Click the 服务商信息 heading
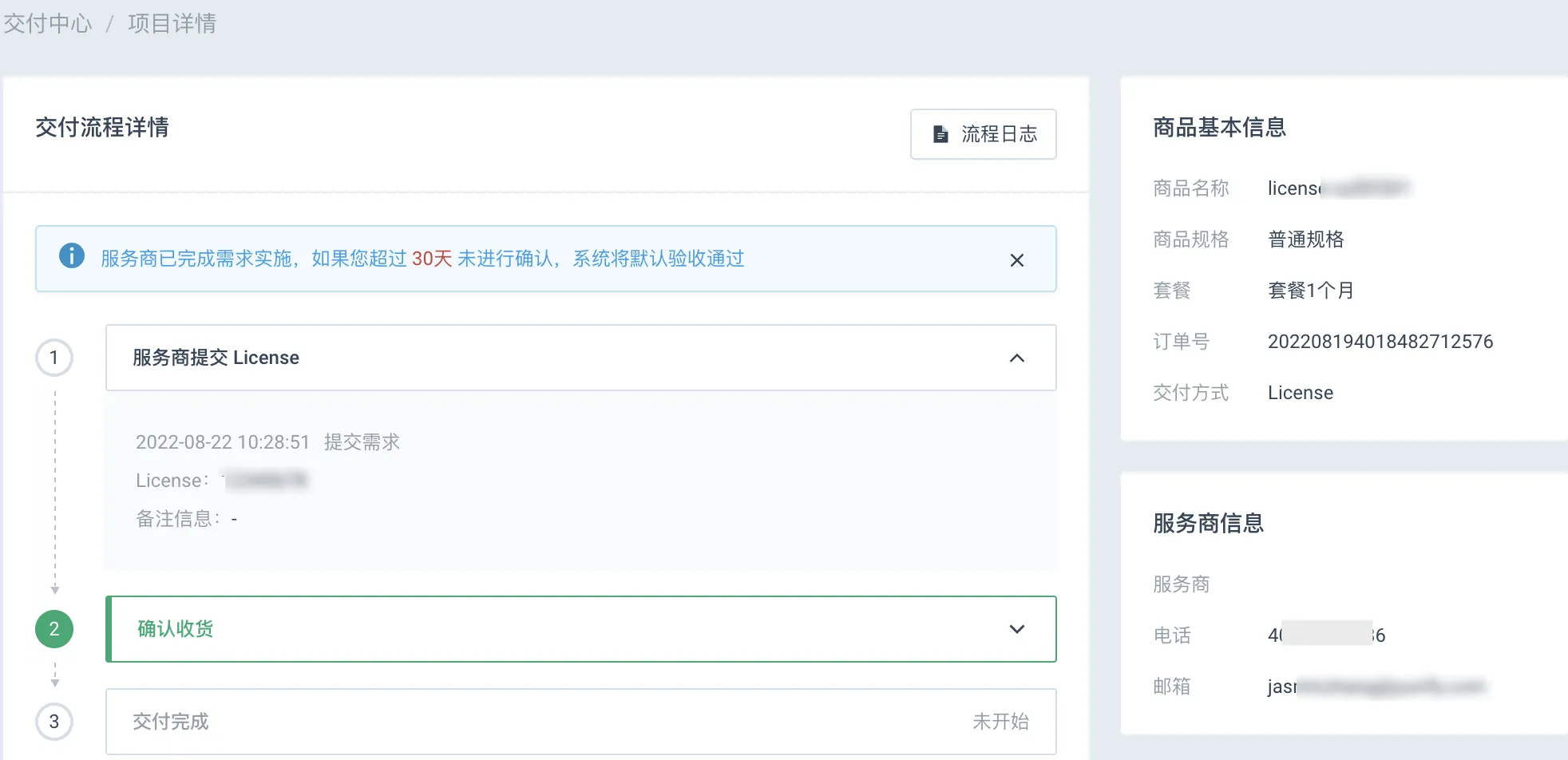The image size is (1568, 760). 1209,524
